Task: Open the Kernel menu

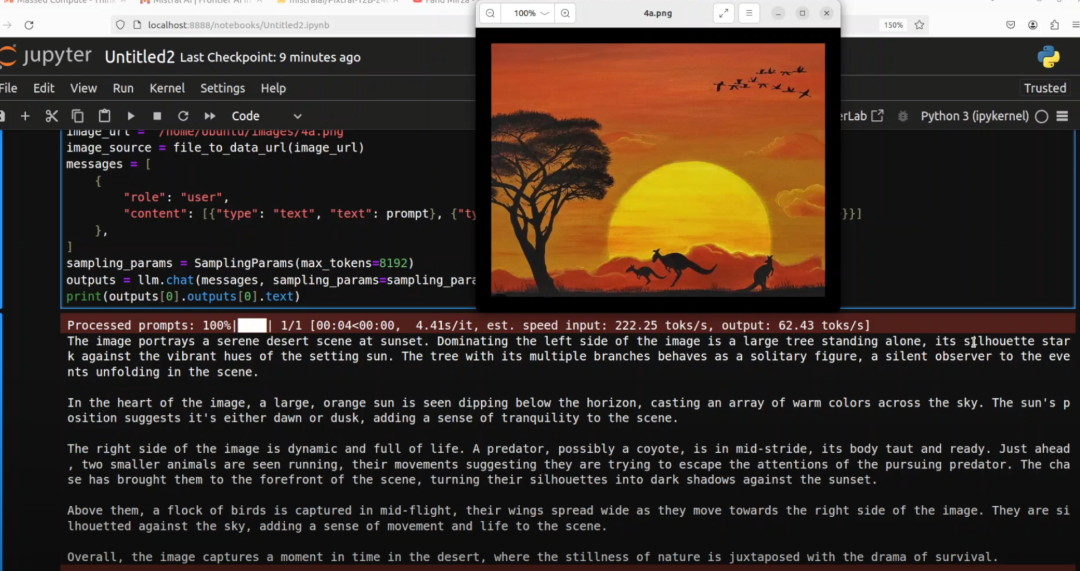Action: pos(168,88)
